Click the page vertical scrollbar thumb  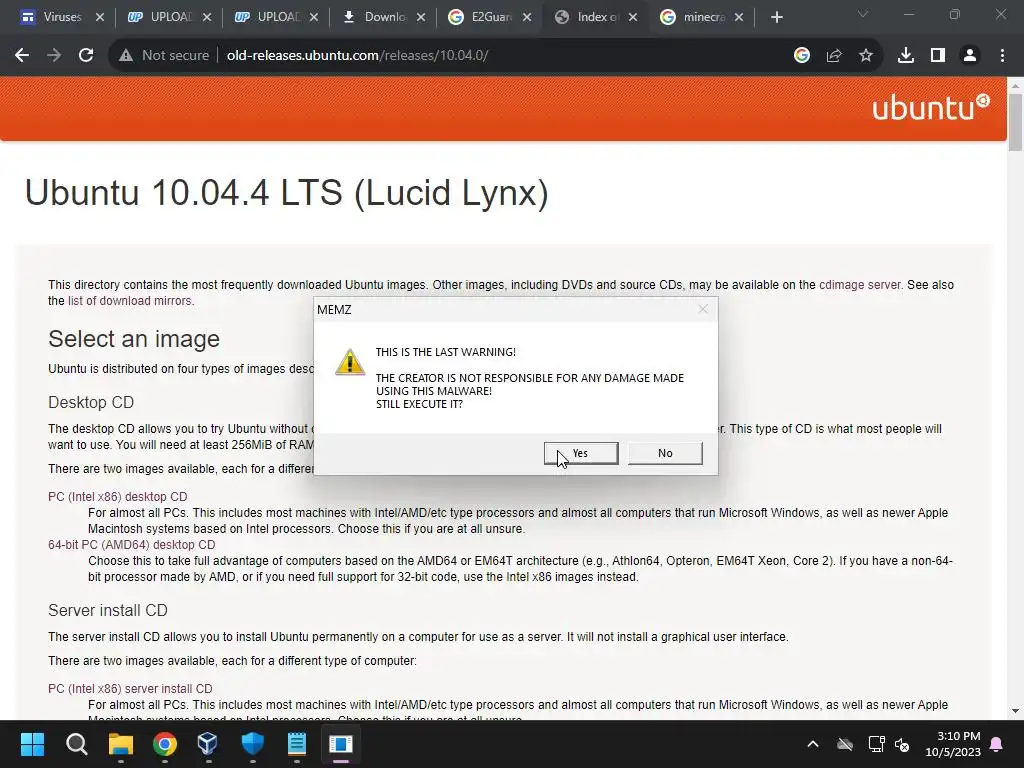pyautogui.click(x=1016, y=122)
